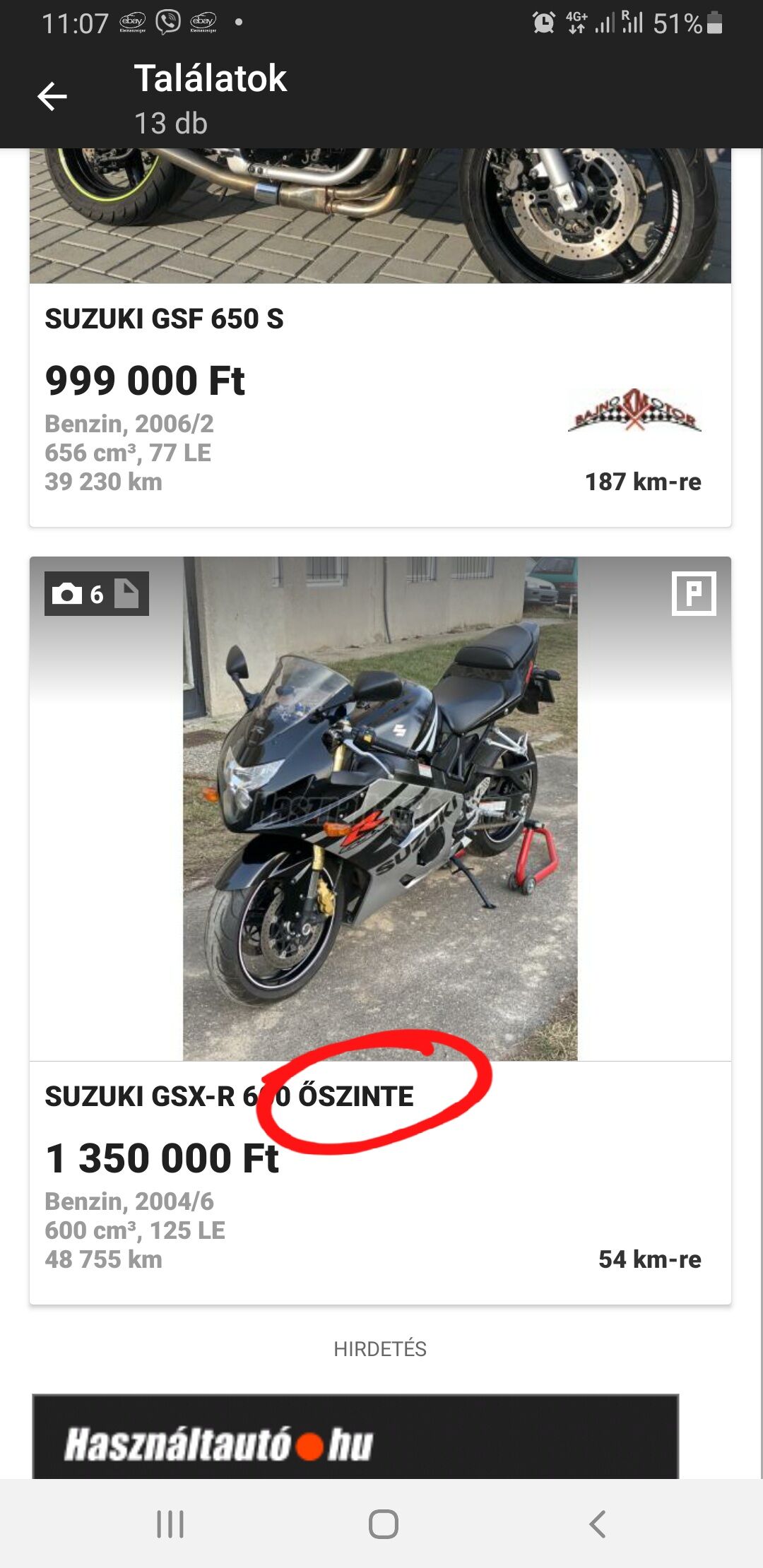The width and height of the screenshot is (763, 1568).
Task: Open the GSF 650 S motorcycle photo
Action: [380, 216]
